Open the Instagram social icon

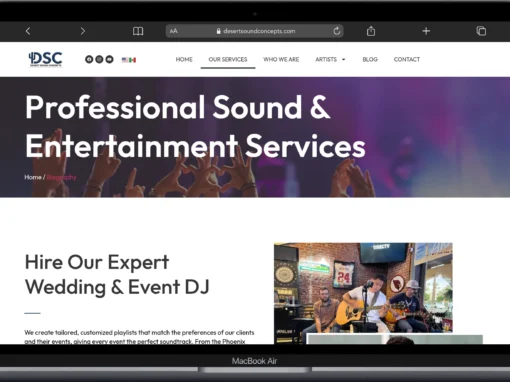tap(99, 59)
